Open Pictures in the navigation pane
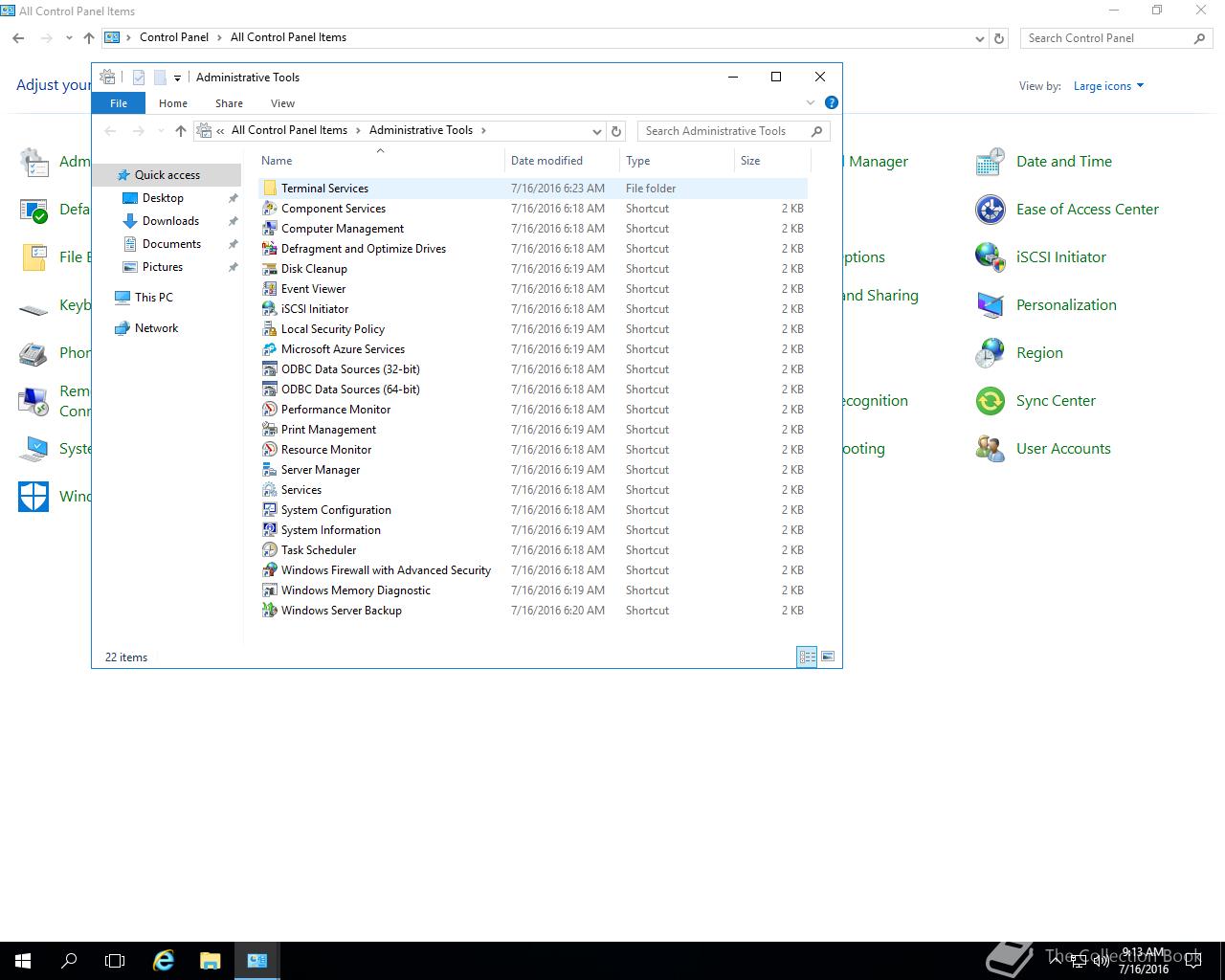 163,267
